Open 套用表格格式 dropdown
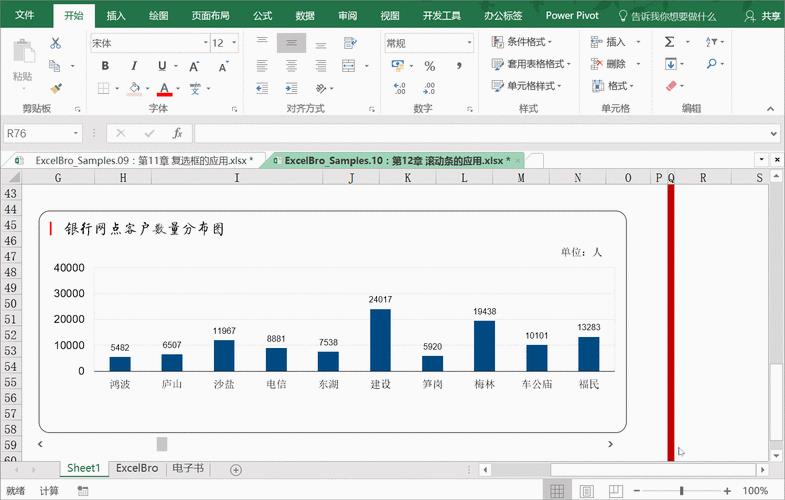 point(531,64)
